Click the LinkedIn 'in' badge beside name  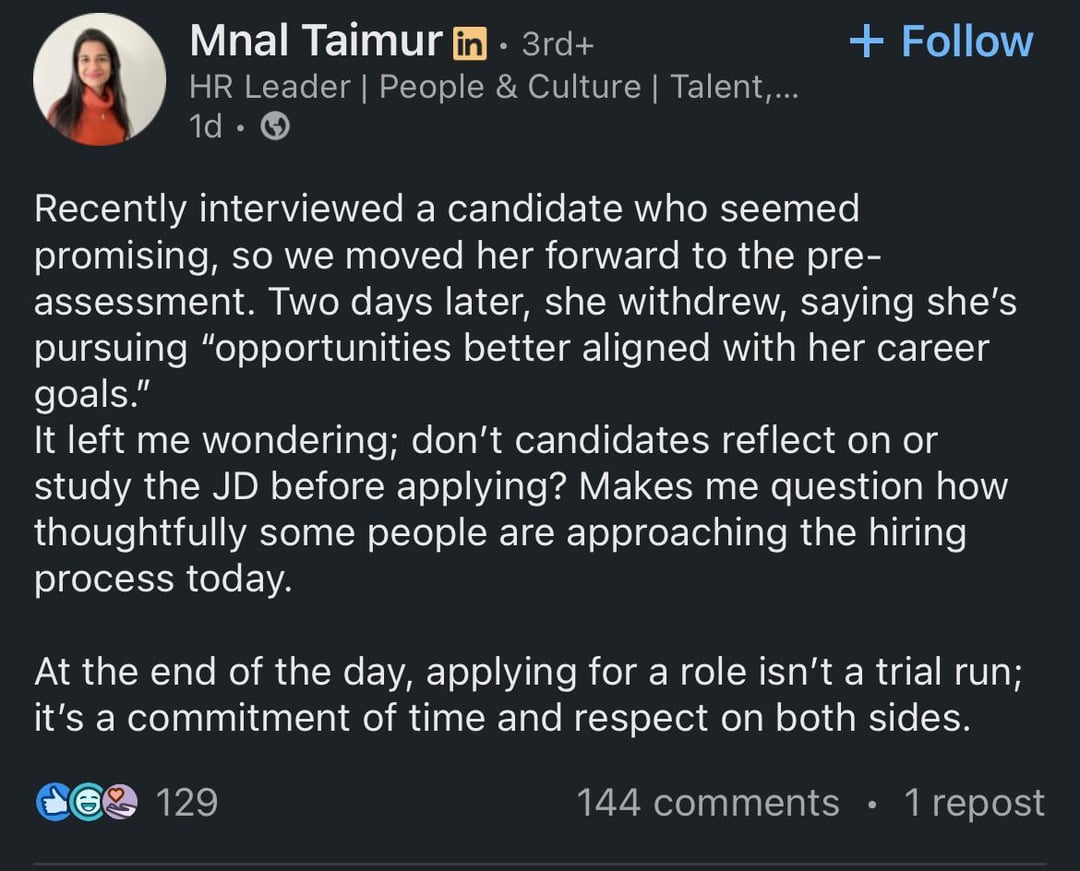click(x=469, y=42)
